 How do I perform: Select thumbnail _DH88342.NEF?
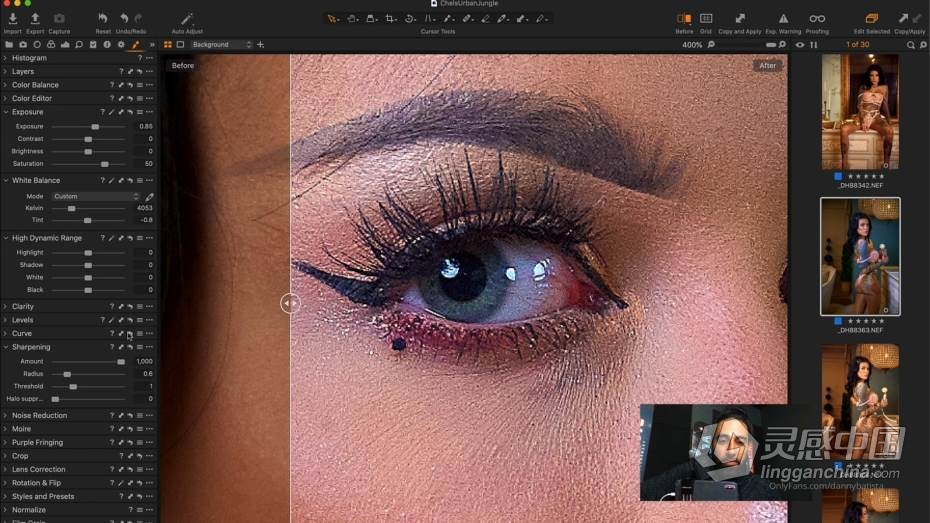click(860, 112)
